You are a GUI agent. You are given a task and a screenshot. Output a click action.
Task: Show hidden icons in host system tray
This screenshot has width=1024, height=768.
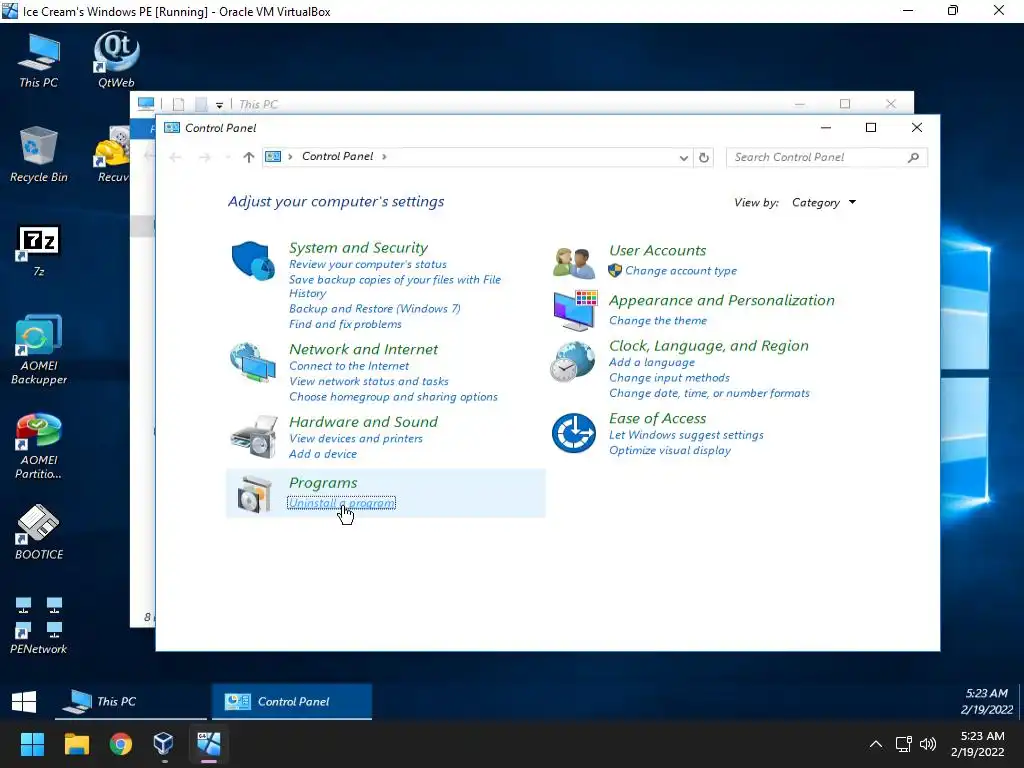tap(876, 744)
